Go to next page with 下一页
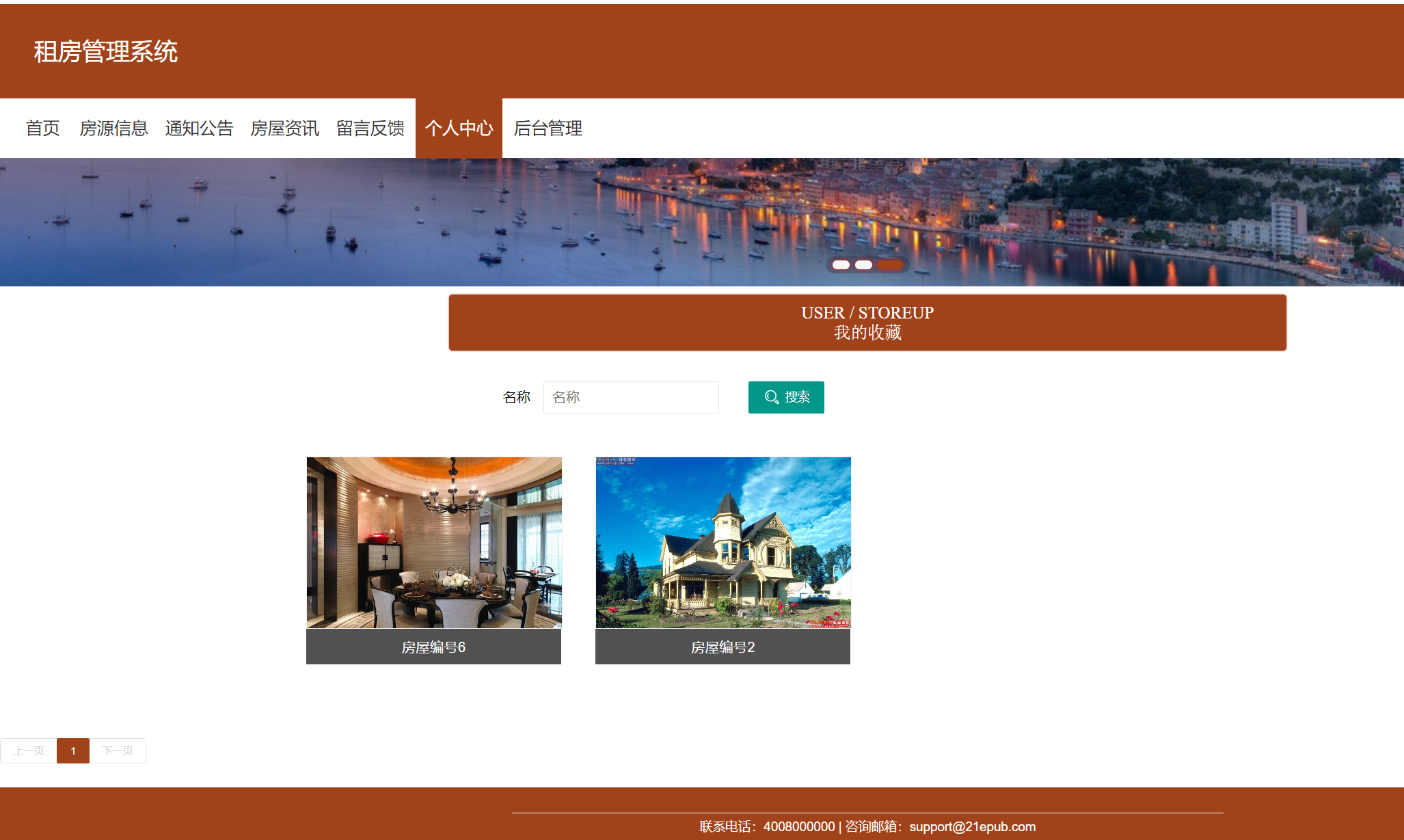 pos(118,750)
